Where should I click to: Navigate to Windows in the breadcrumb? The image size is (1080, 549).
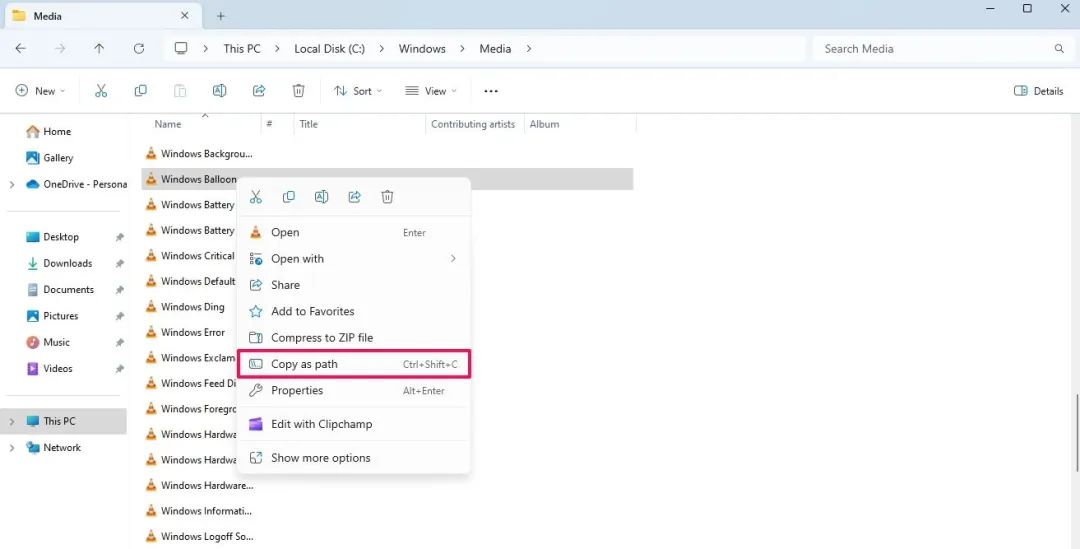click(x=422, y=49)
